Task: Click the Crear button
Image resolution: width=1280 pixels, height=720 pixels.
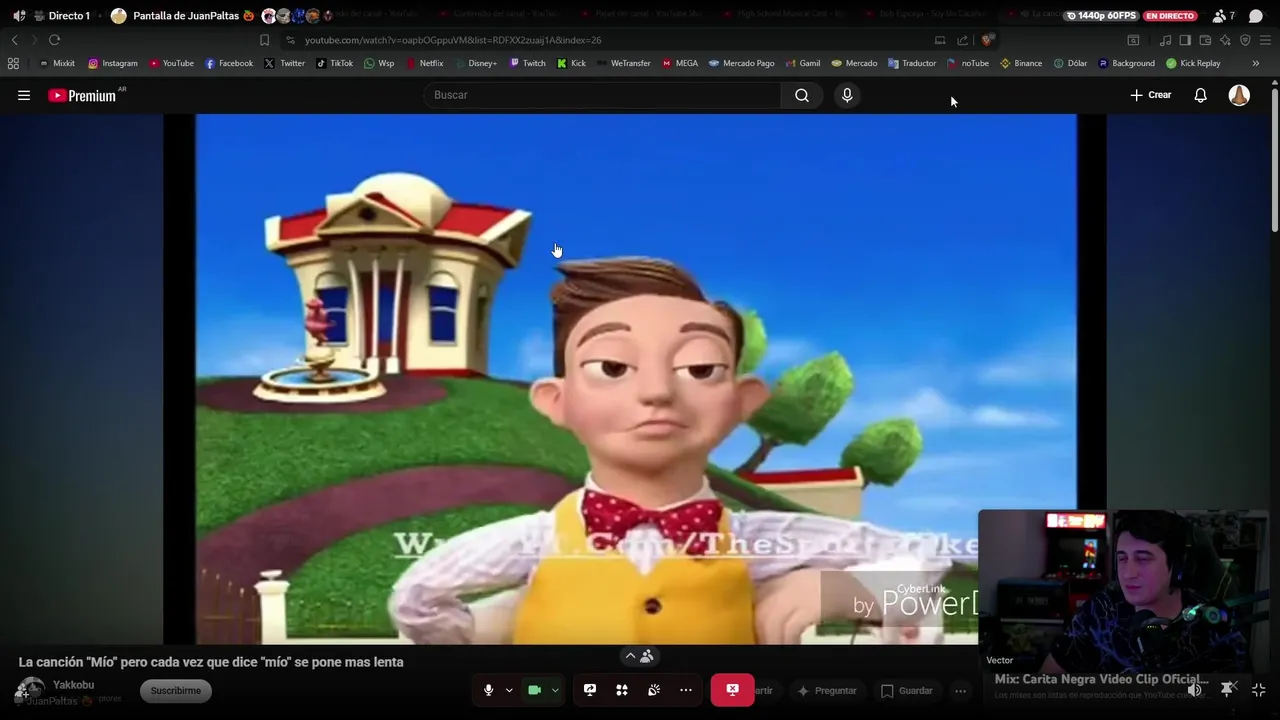Action: pos(1150,95)
